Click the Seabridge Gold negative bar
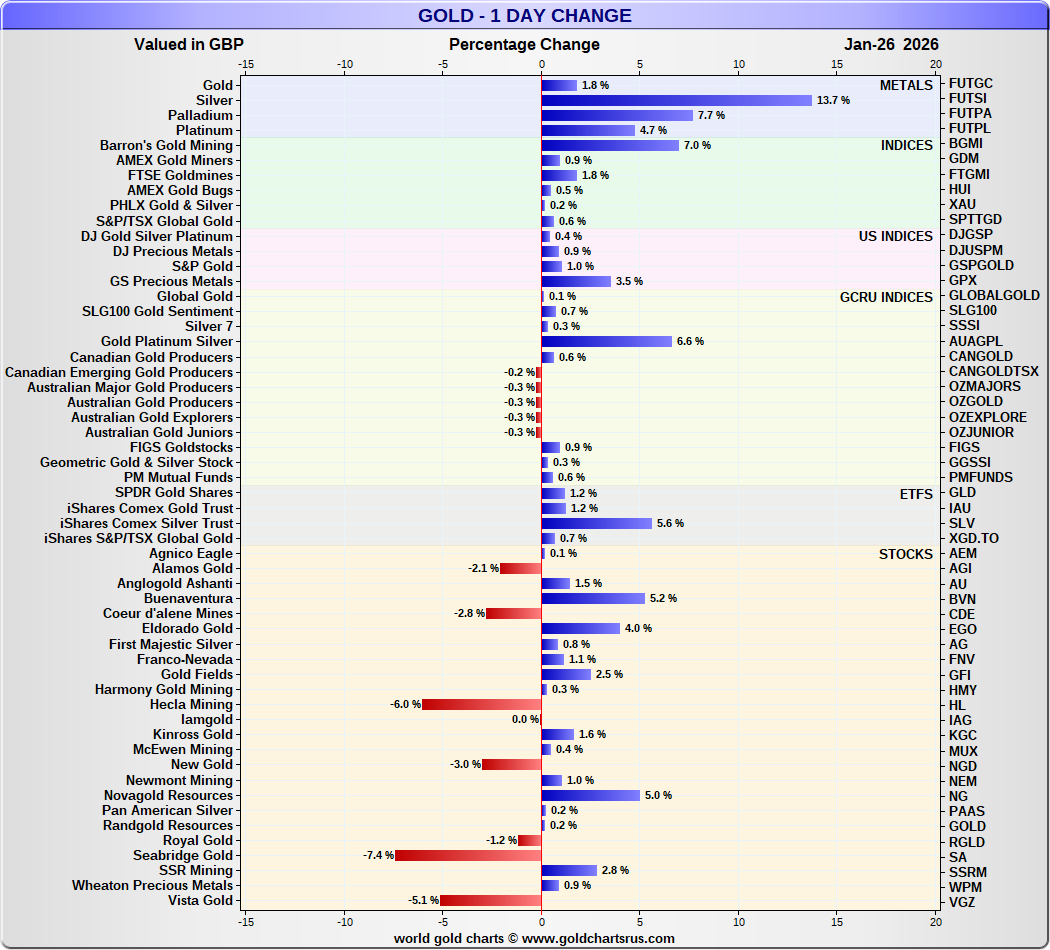1050x950 pixels. [468, 855]
